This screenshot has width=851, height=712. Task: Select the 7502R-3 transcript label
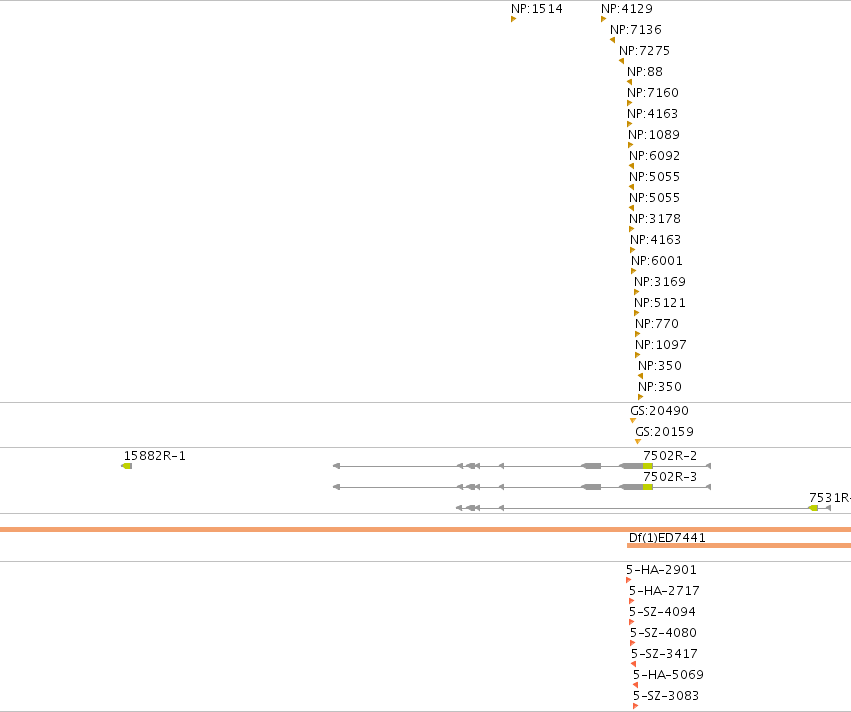pos(670,476)
